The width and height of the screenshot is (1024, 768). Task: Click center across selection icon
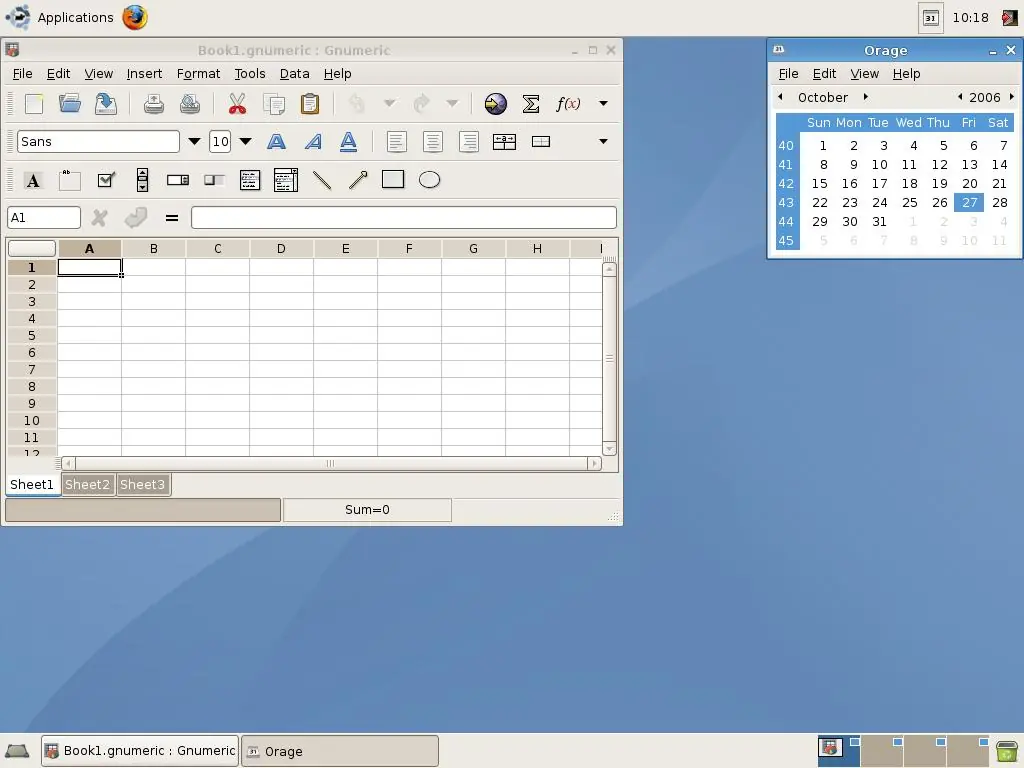(504, 142)
